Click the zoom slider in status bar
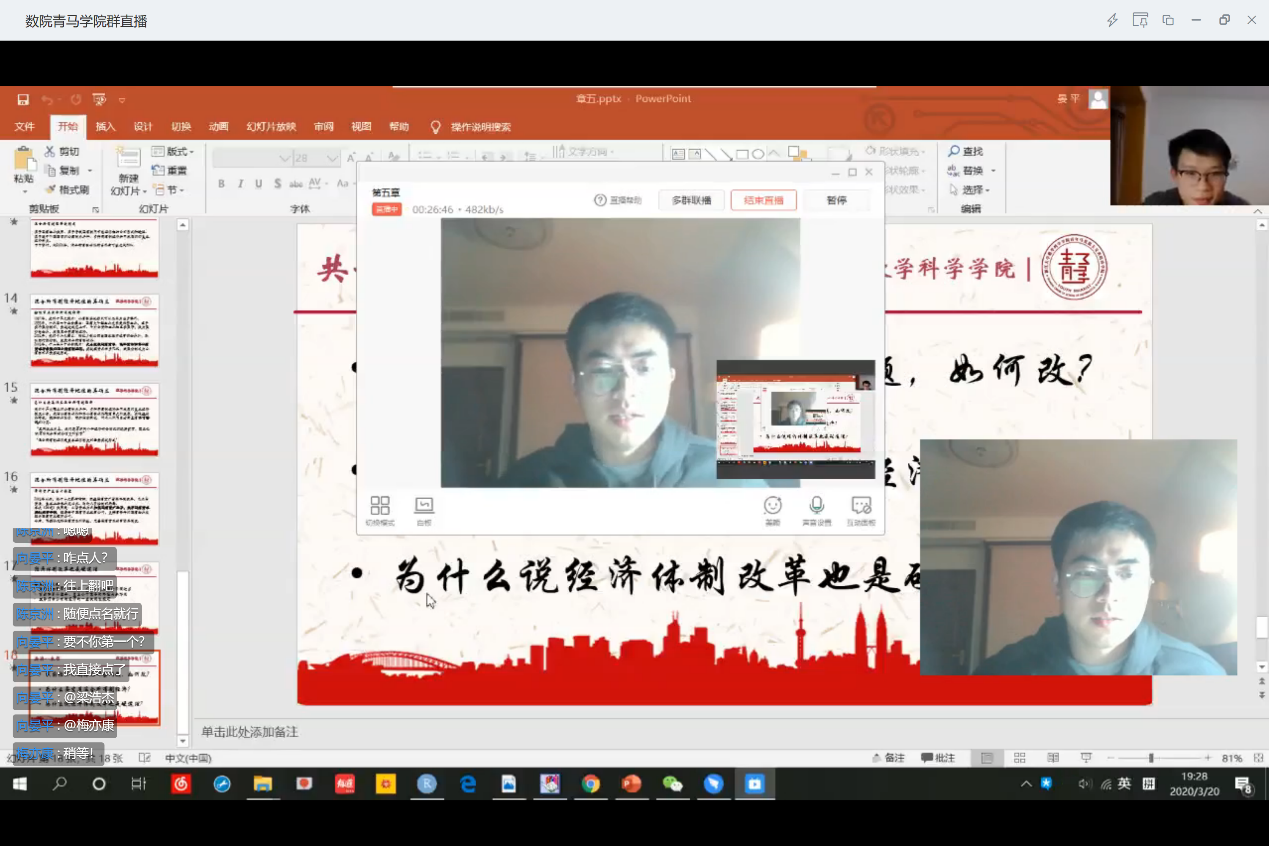This screenshot has height=846, width=1269. point(1151,758)
